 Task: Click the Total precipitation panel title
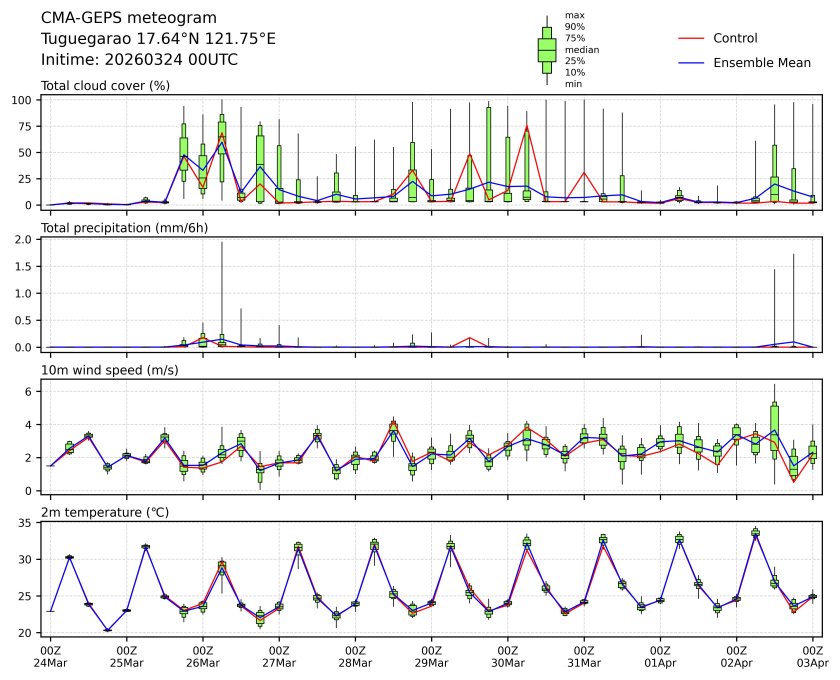click(x=123, y=229)
